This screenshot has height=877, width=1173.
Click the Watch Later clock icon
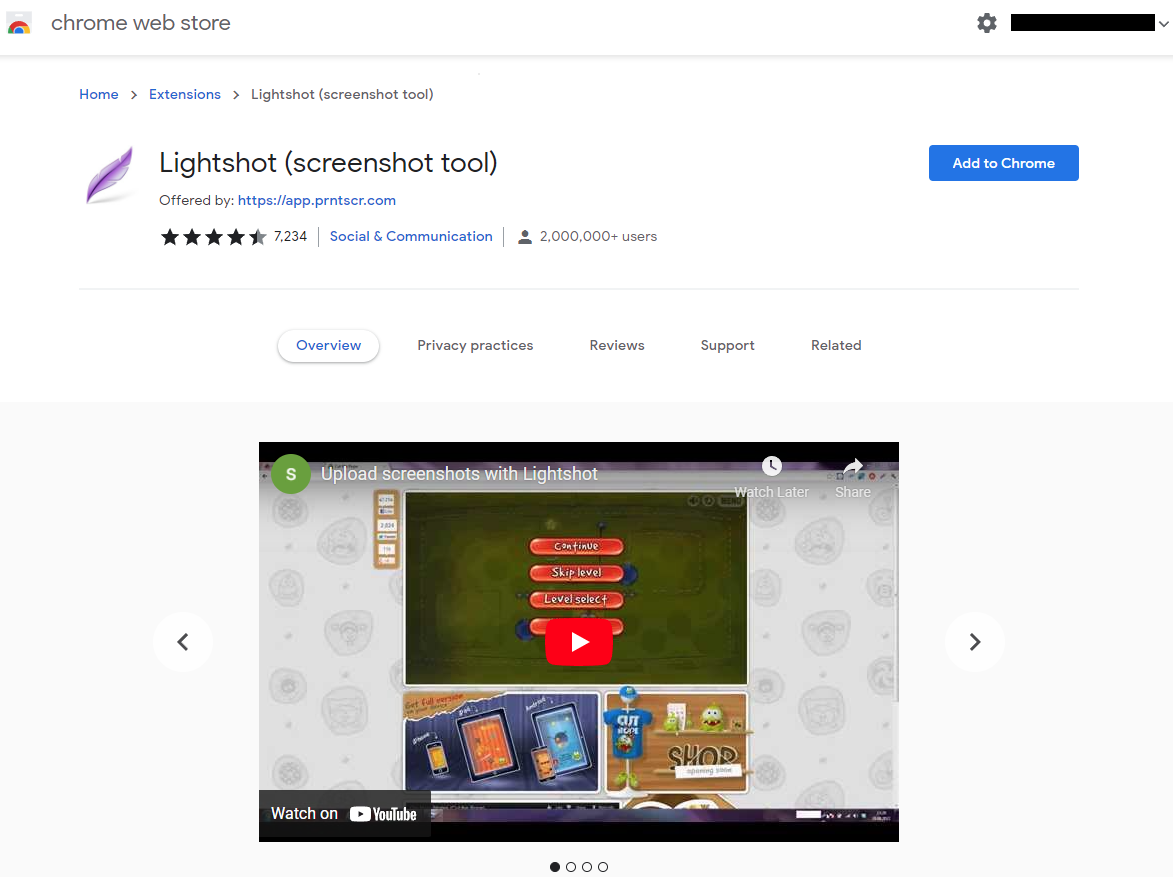[x=771, y=467]
